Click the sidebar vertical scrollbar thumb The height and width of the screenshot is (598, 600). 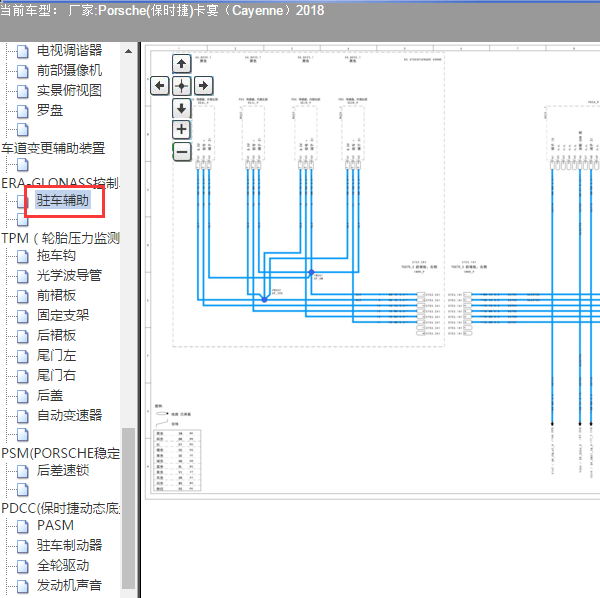(x=129, y=508)
